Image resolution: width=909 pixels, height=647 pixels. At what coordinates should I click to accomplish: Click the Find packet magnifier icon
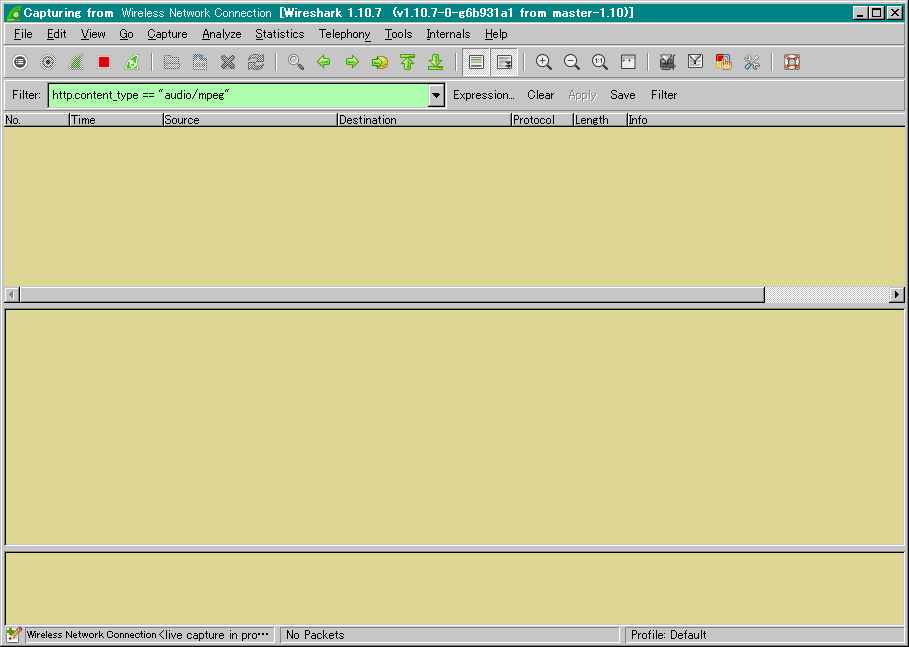point(295,62)
